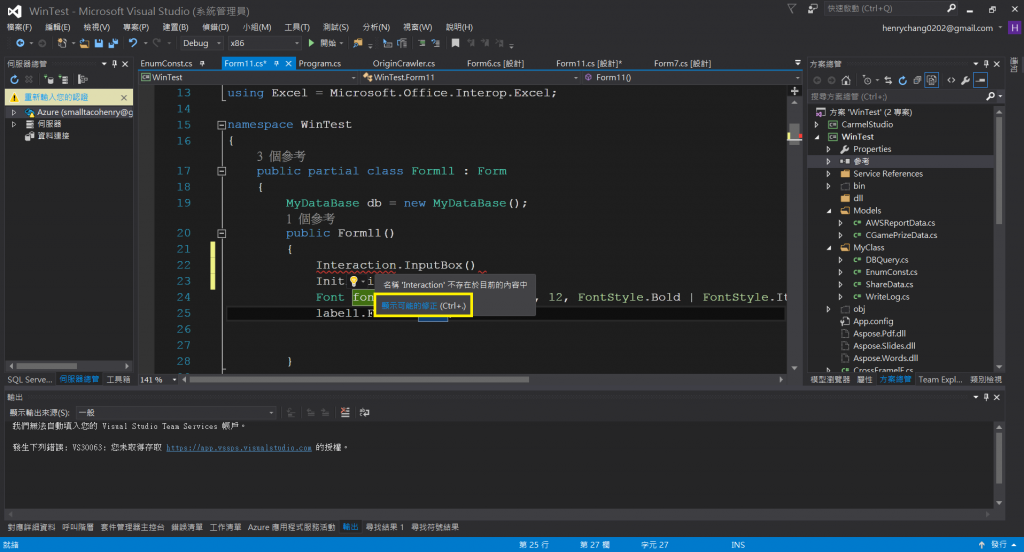This screenshot has height=552, width=1024.
Task: Refresh Solution Explorer with blue arrow
Action: point(903,80)
